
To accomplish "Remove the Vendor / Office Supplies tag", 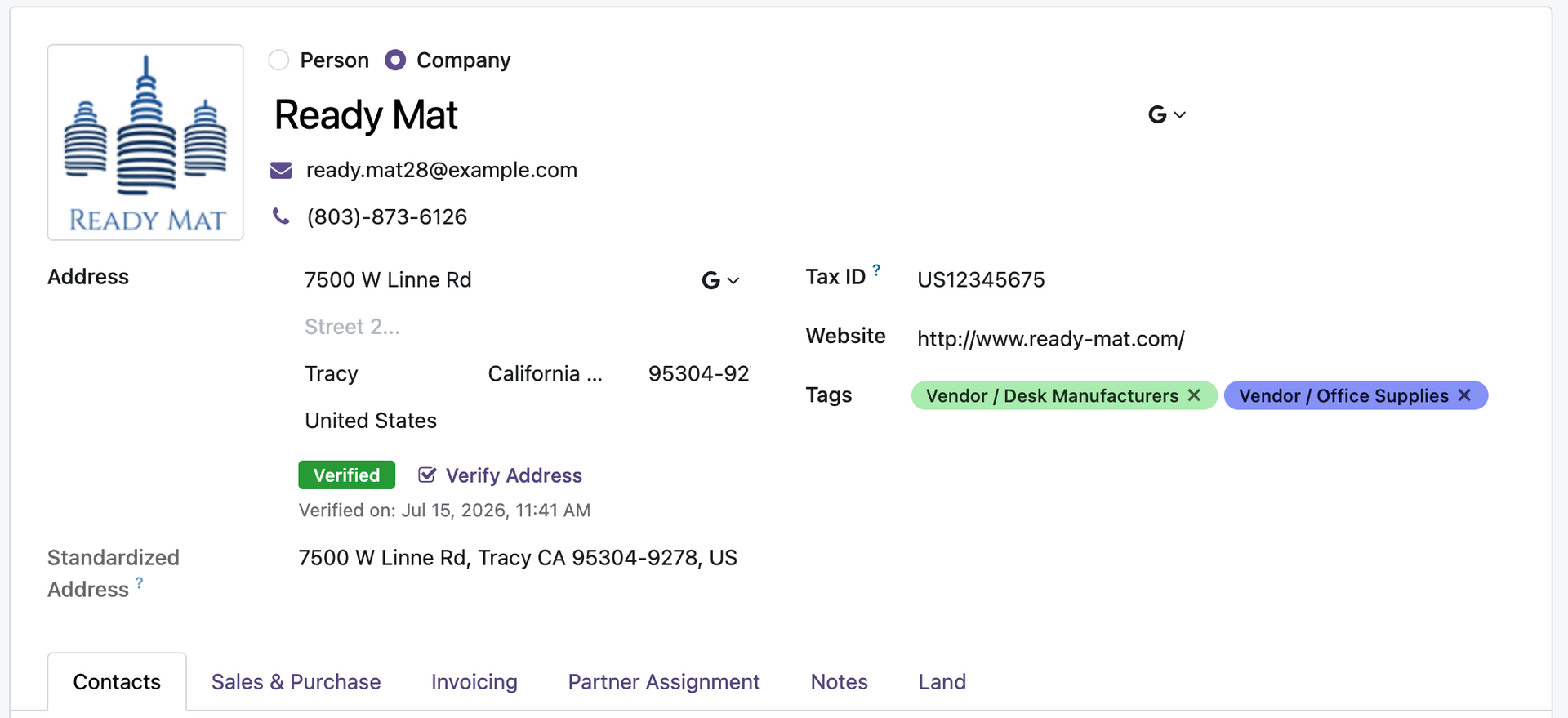I will point(1464,395).
